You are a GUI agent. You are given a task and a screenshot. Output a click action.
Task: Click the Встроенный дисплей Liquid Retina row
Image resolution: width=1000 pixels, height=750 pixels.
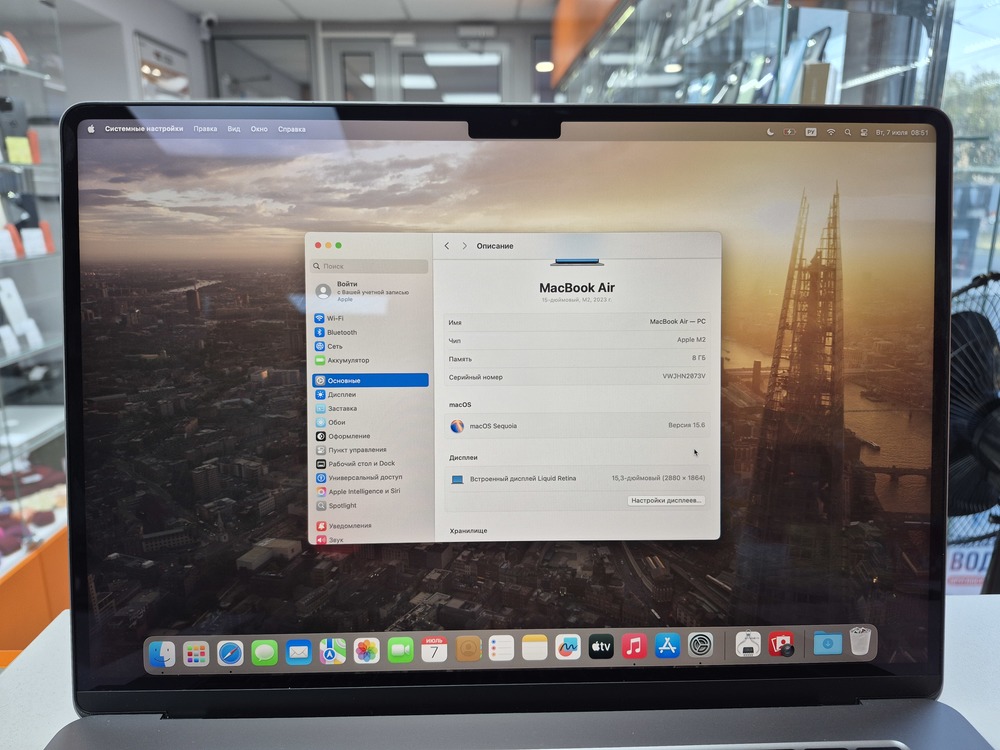click(x=577, y=478)
